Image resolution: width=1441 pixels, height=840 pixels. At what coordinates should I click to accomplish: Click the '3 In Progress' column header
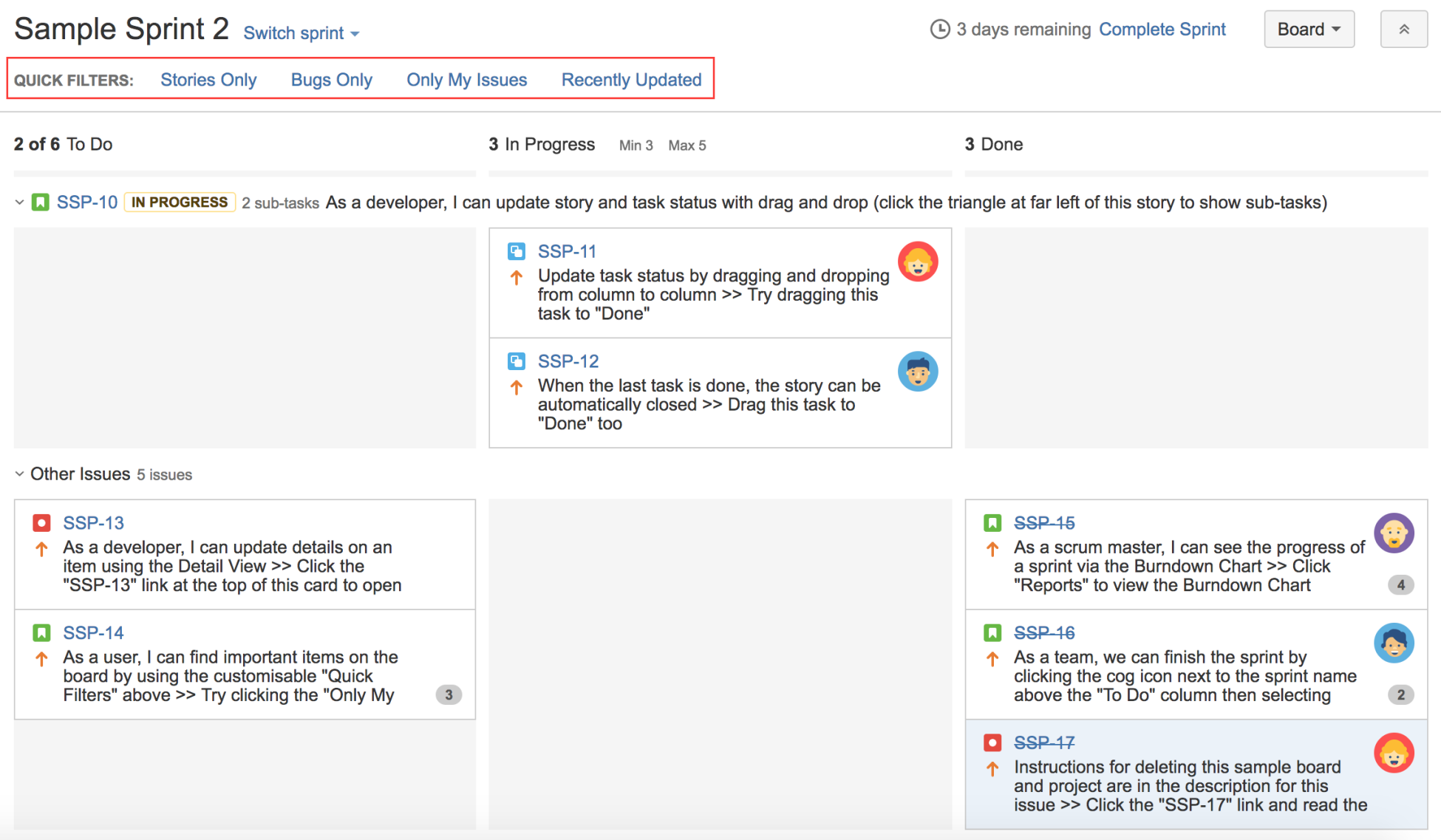[542, 144]
